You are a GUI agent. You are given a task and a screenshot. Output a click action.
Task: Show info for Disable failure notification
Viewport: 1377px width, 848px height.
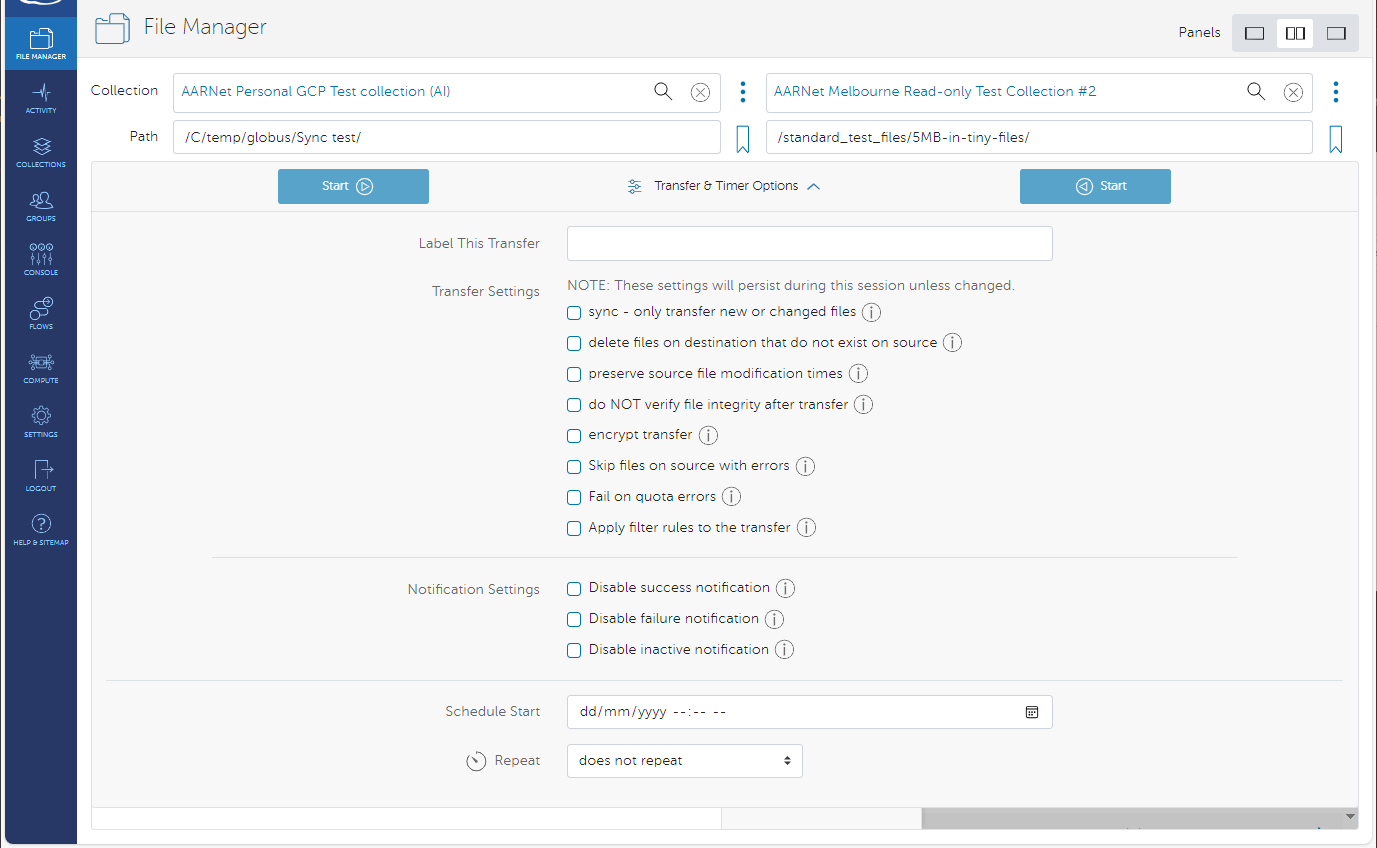click(774, 619)
